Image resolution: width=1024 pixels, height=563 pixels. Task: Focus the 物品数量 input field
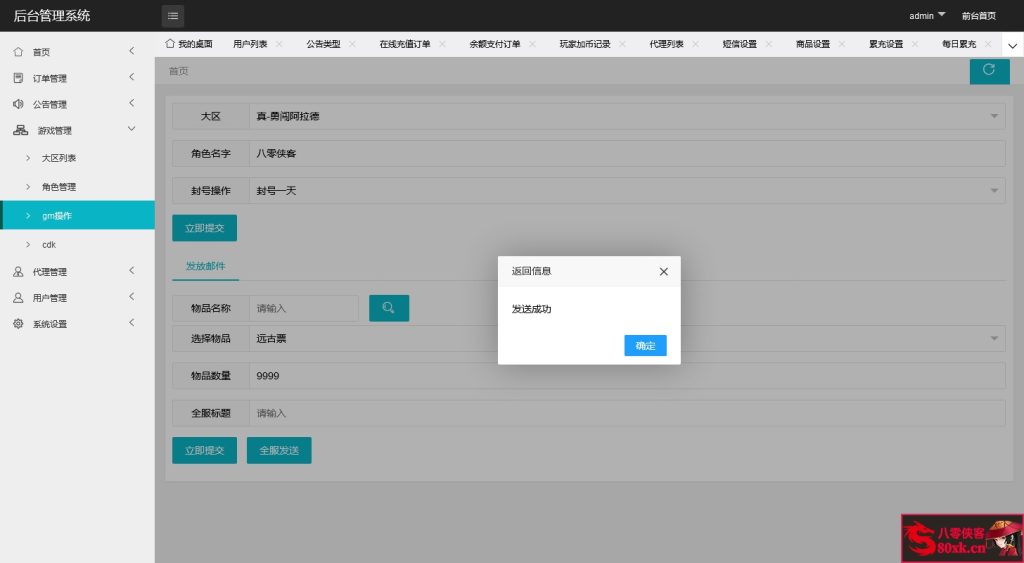pos(627,376)
